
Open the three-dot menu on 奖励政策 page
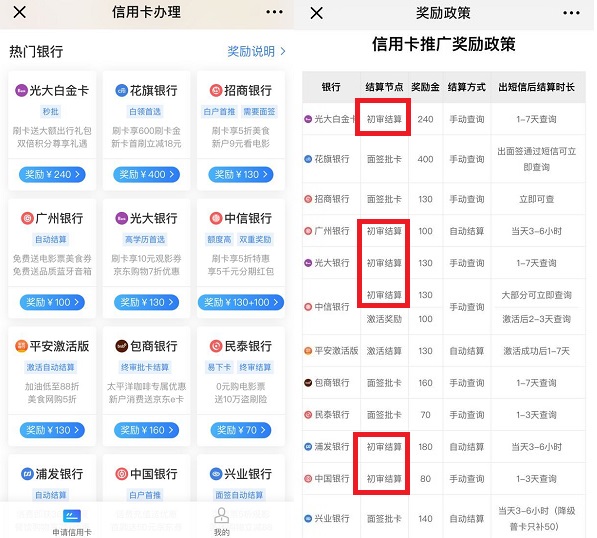[x=571, y=13]
